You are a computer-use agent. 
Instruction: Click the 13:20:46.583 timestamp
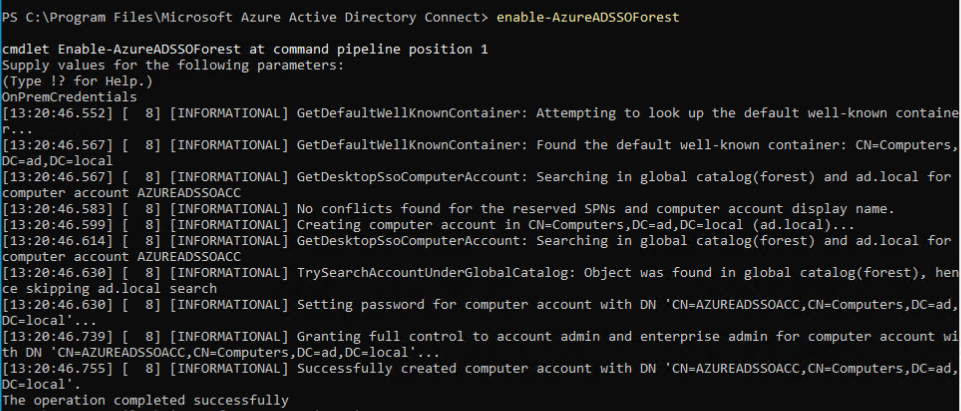[50, 208]
